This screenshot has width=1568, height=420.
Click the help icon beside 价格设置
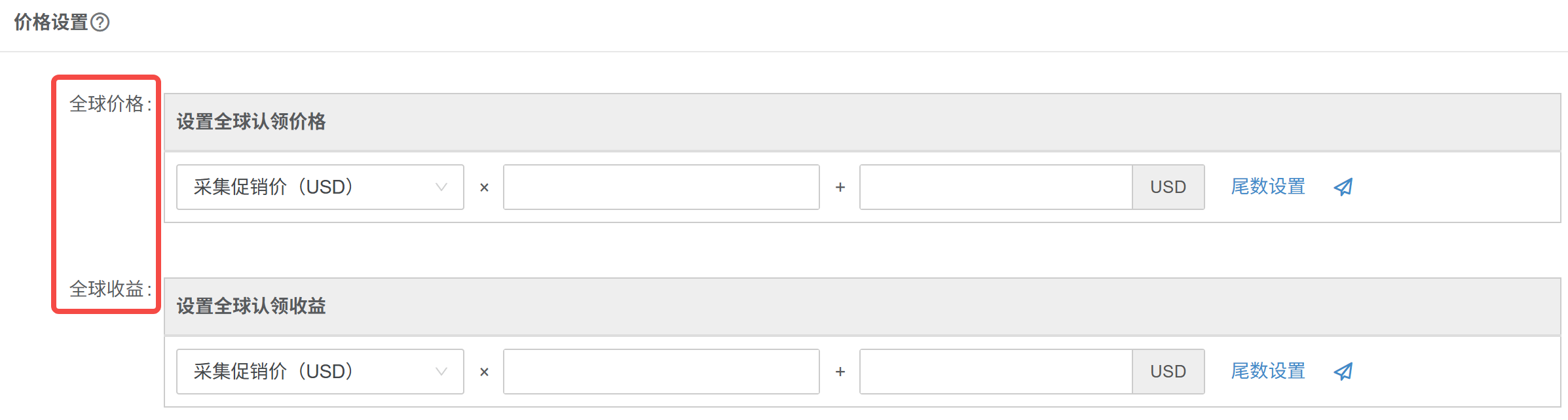pyautogui.click(x=100, y=23)
